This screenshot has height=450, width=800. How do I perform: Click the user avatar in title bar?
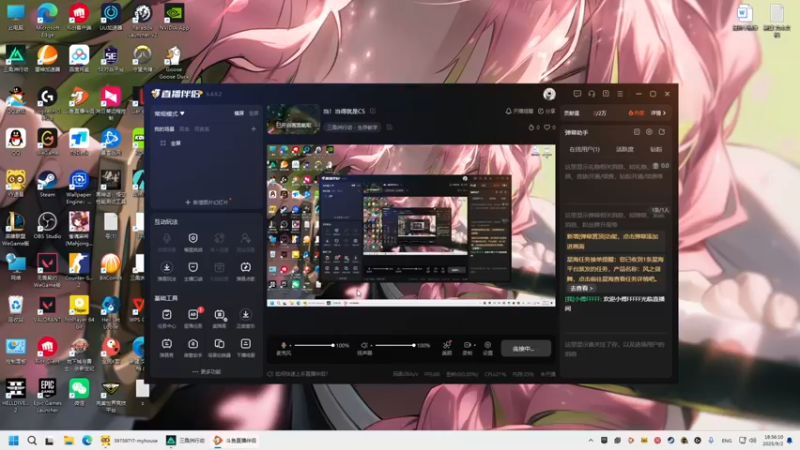pyautogui.click(x=549, y=94)
